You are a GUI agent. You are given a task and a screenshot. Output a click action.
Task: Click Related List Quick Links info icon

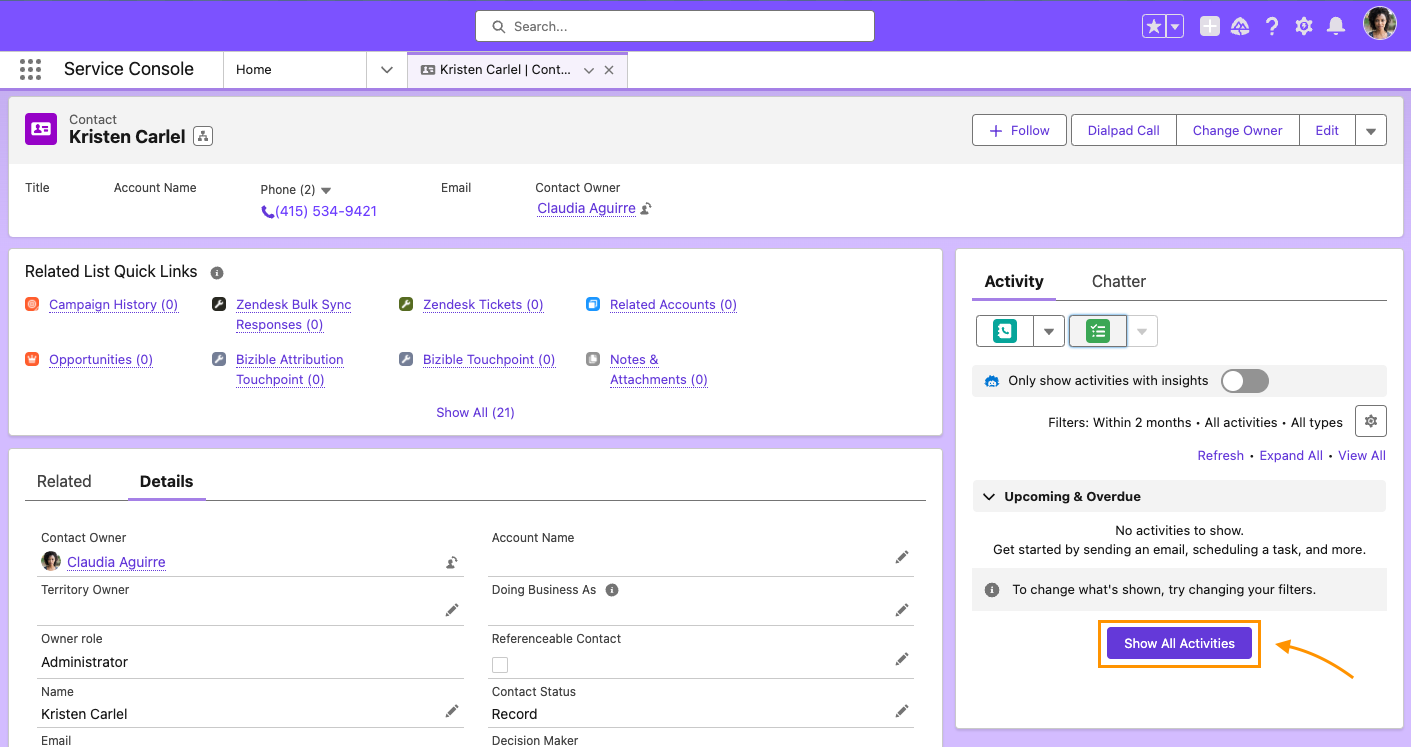[x=217, y=272]
